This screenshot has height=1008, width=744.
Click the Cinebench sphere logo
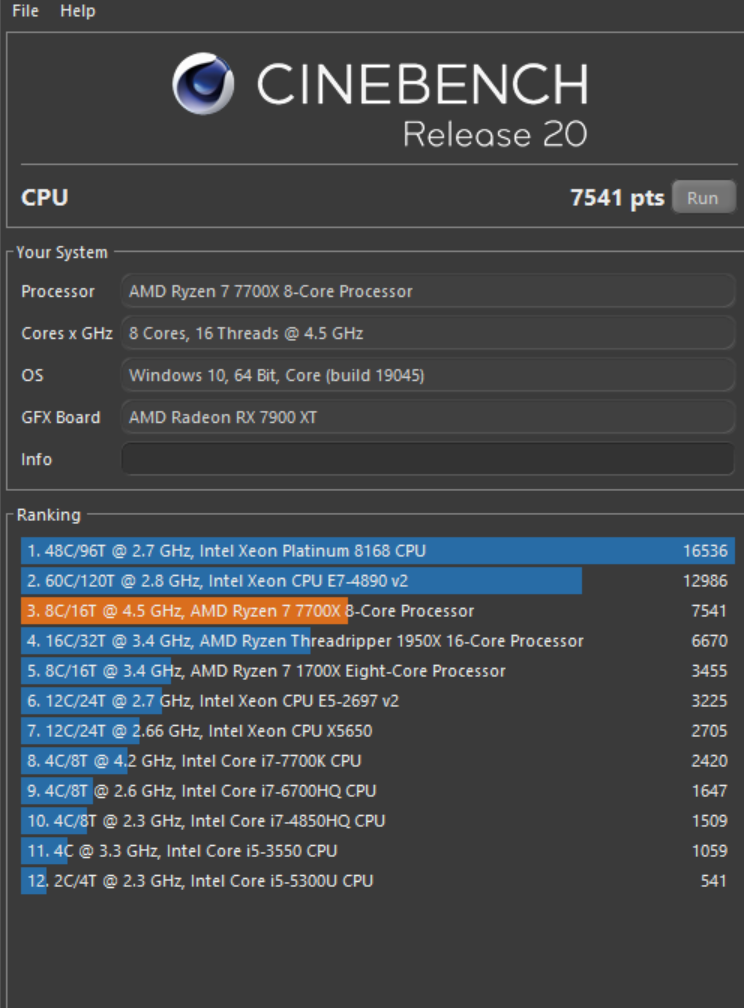pyautogui.click(x=203, y=84)
